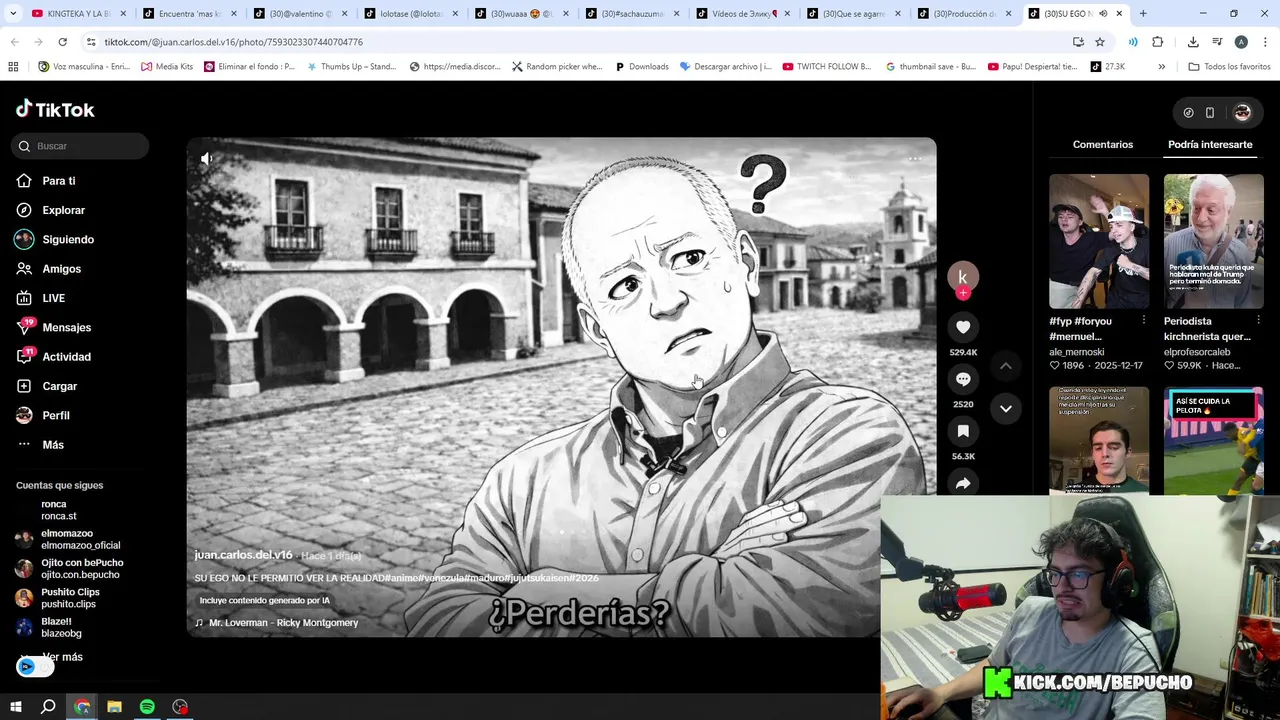Screen dimensions: 1280x720
Task: Open Chrome downloads icon
Action: (1193, 42)
